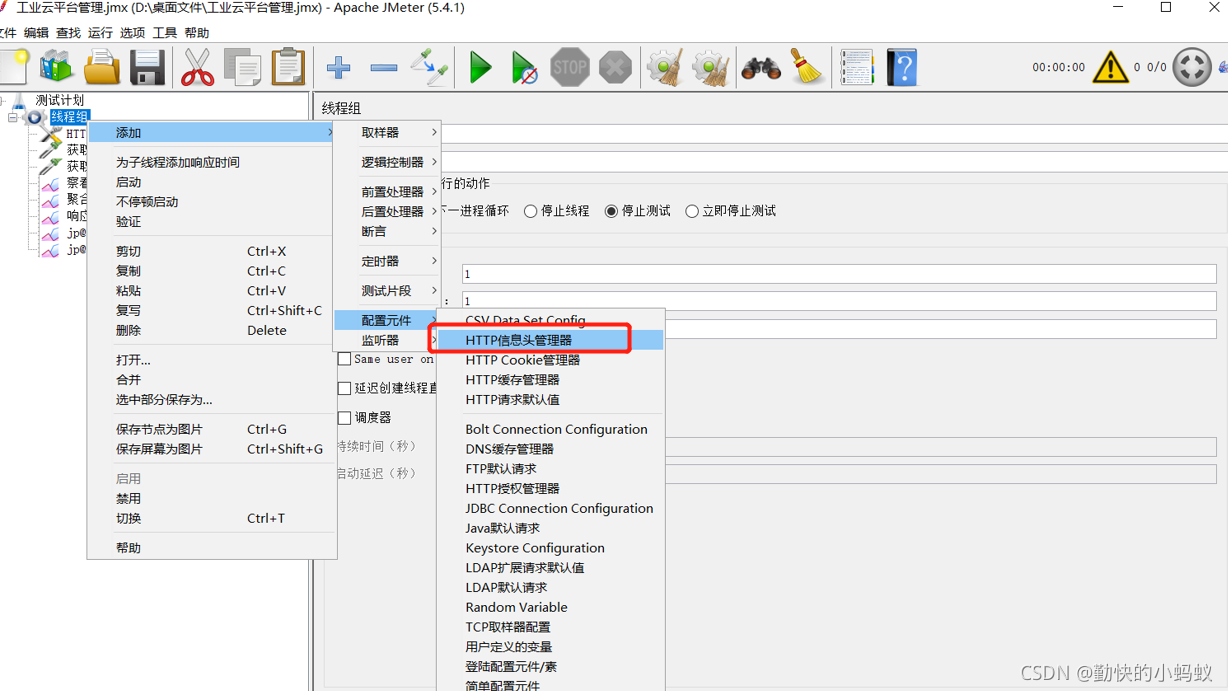The width and height of the screenshot is (1228, 691).
Task: Choose HTTP请求默认值
Action: pos(550,399)
